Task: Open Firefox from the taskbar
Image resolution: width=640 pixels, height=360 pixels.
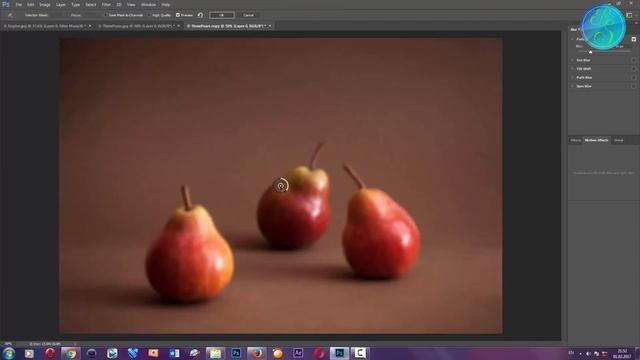Action: pos(257,353)
